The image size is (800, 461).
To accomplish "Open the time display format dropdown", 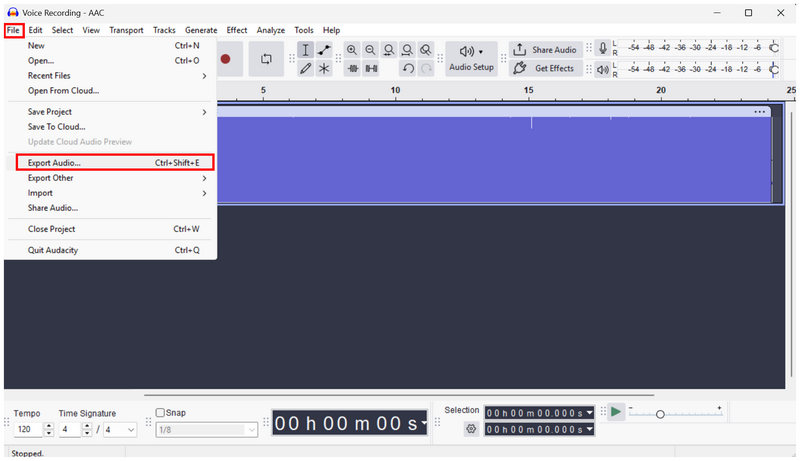I will (424, 423).
